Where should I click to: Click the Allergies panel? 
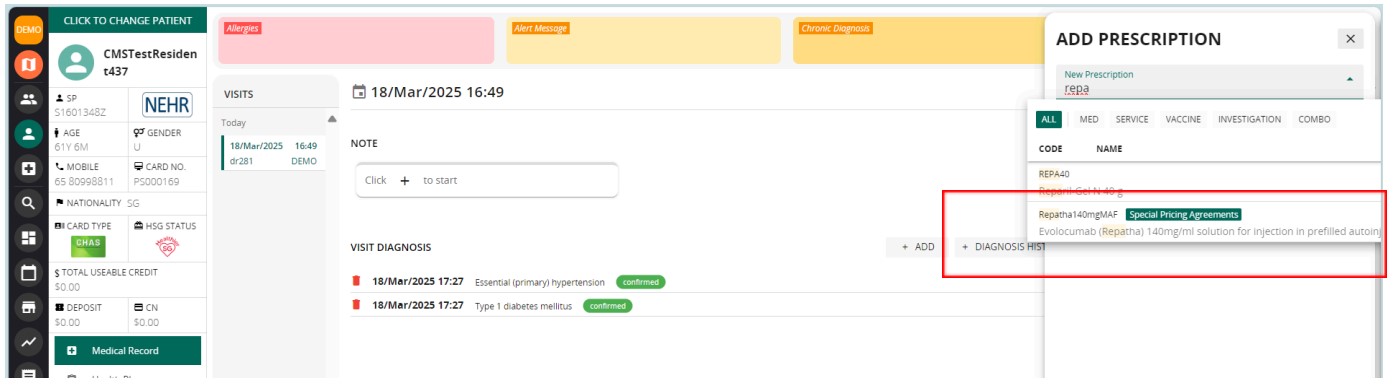(356, 40)
